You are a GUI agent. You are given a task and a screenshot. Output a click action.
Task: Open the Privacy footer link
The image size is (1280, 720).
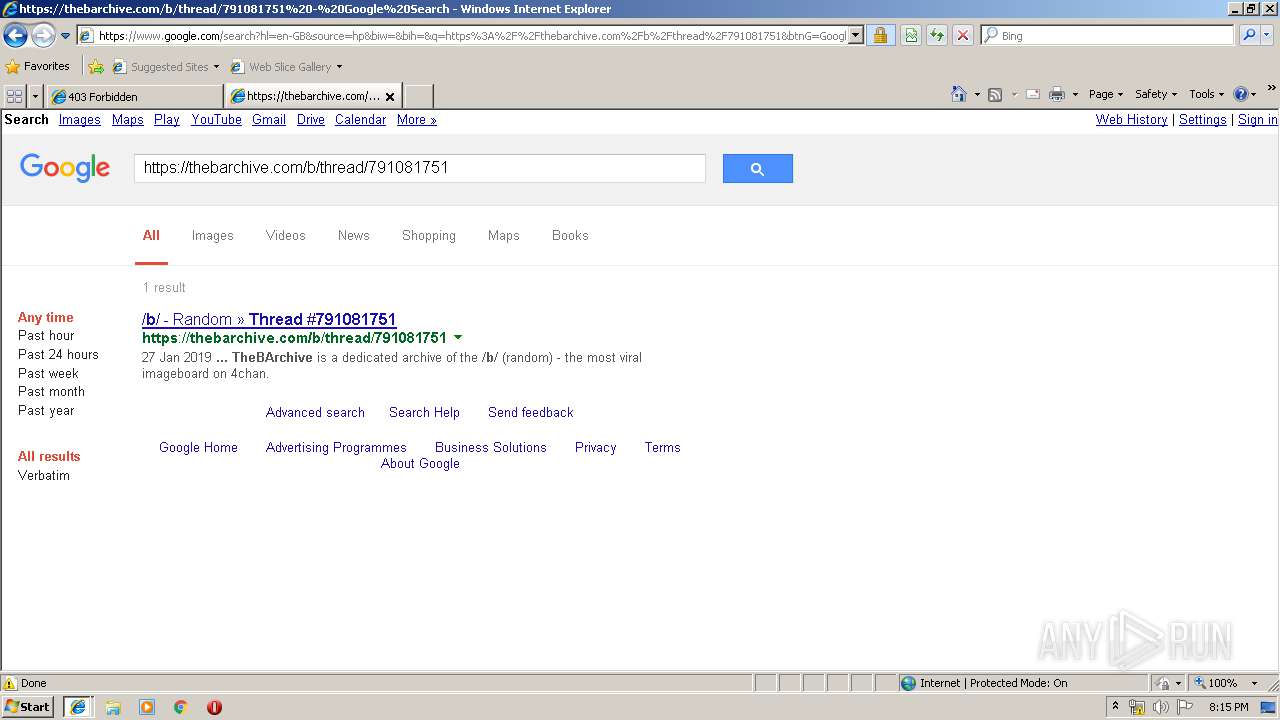[596, 447]
